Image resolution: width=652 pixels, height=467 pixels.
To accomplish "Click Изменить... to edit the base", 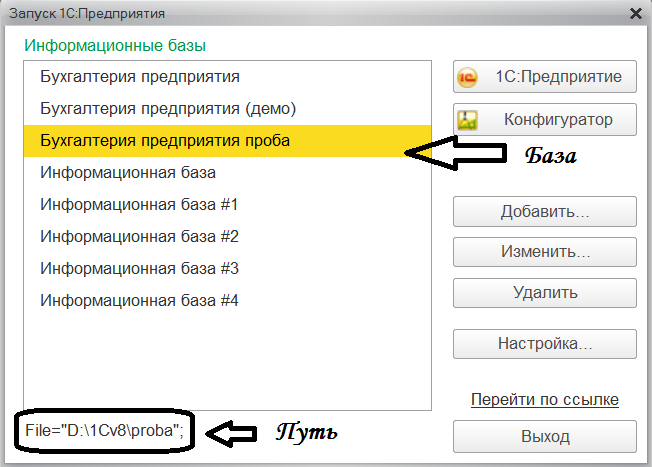I will [545, 252].
